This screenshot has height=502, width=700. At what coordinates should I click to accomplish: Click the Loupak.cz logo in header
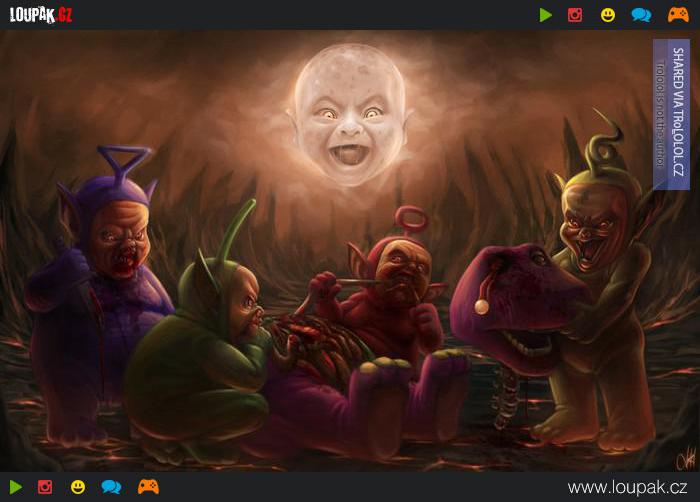click(x=41, y=15)
